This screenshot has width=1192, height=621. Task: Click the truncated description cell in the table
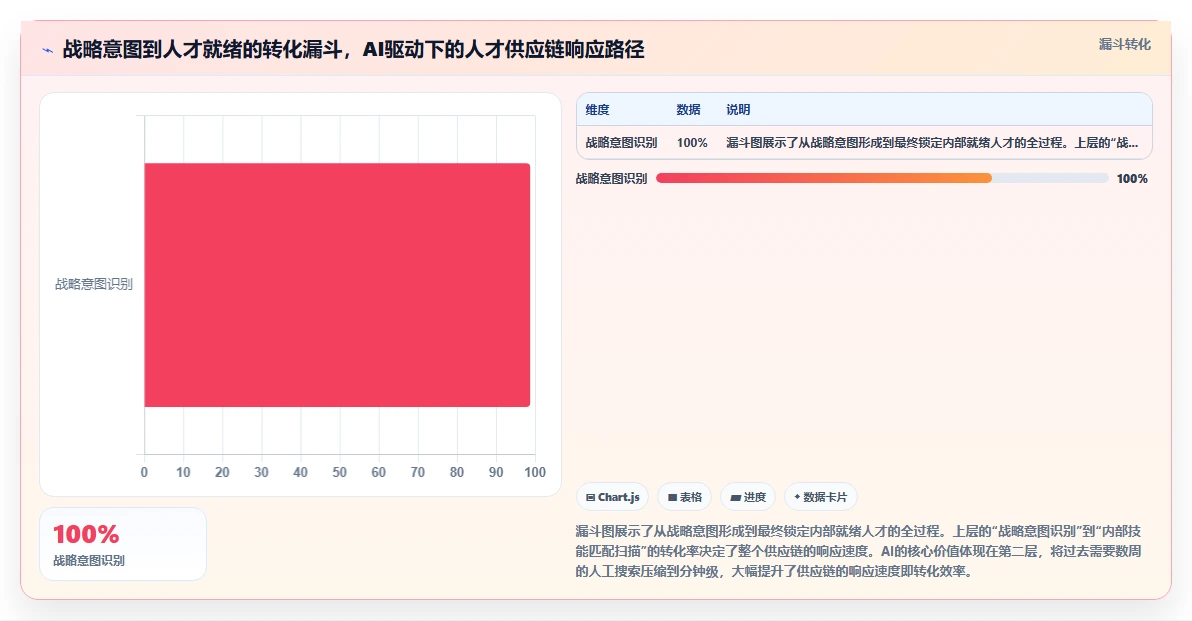pyautogui.click(x=932, y=142)
